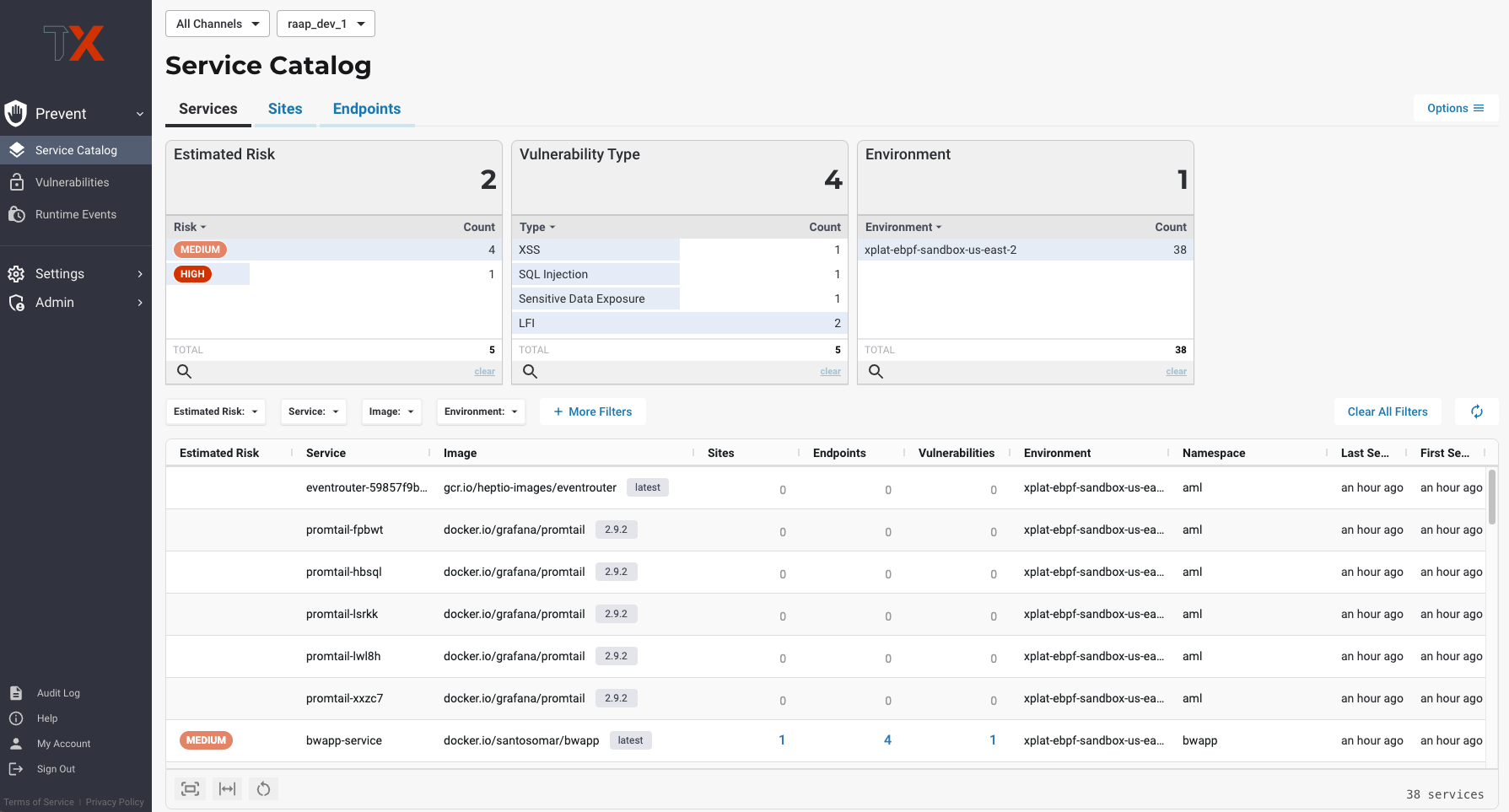Expand the Admin submenu arrow
This screenshot has height=812, width=1509.
(x=140, y=303)
